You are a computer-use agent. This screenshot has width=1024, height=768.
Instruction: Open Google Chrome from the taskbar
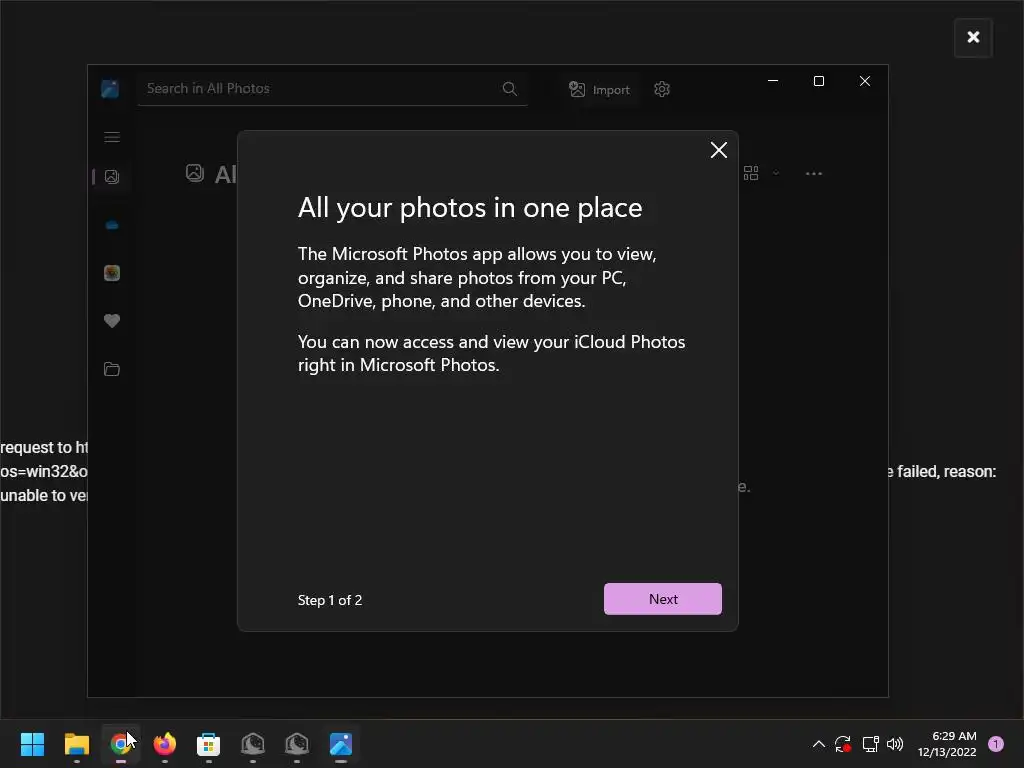[120, 744]
